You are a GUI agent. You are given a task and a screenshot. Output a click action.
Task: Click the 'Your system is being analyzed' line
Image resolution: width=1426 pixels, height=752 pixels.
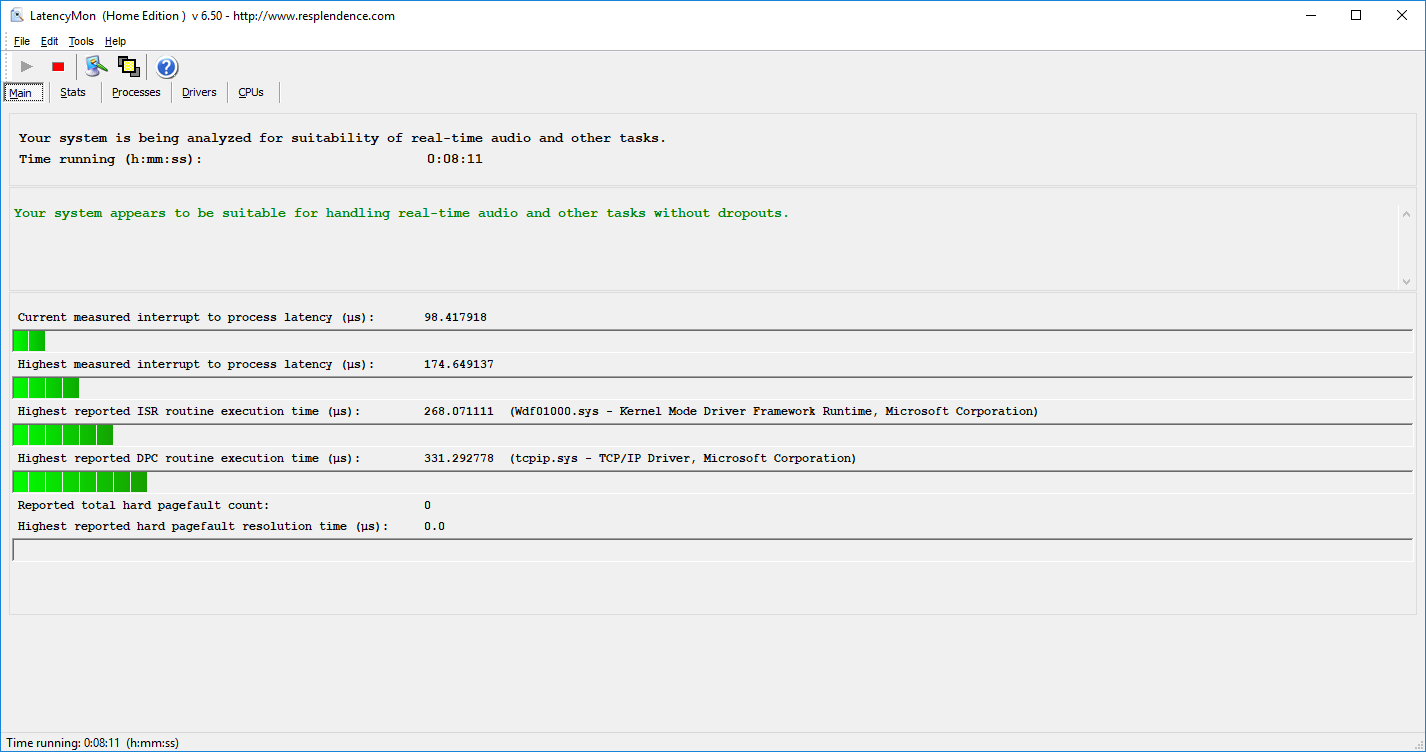click(342, 138)
